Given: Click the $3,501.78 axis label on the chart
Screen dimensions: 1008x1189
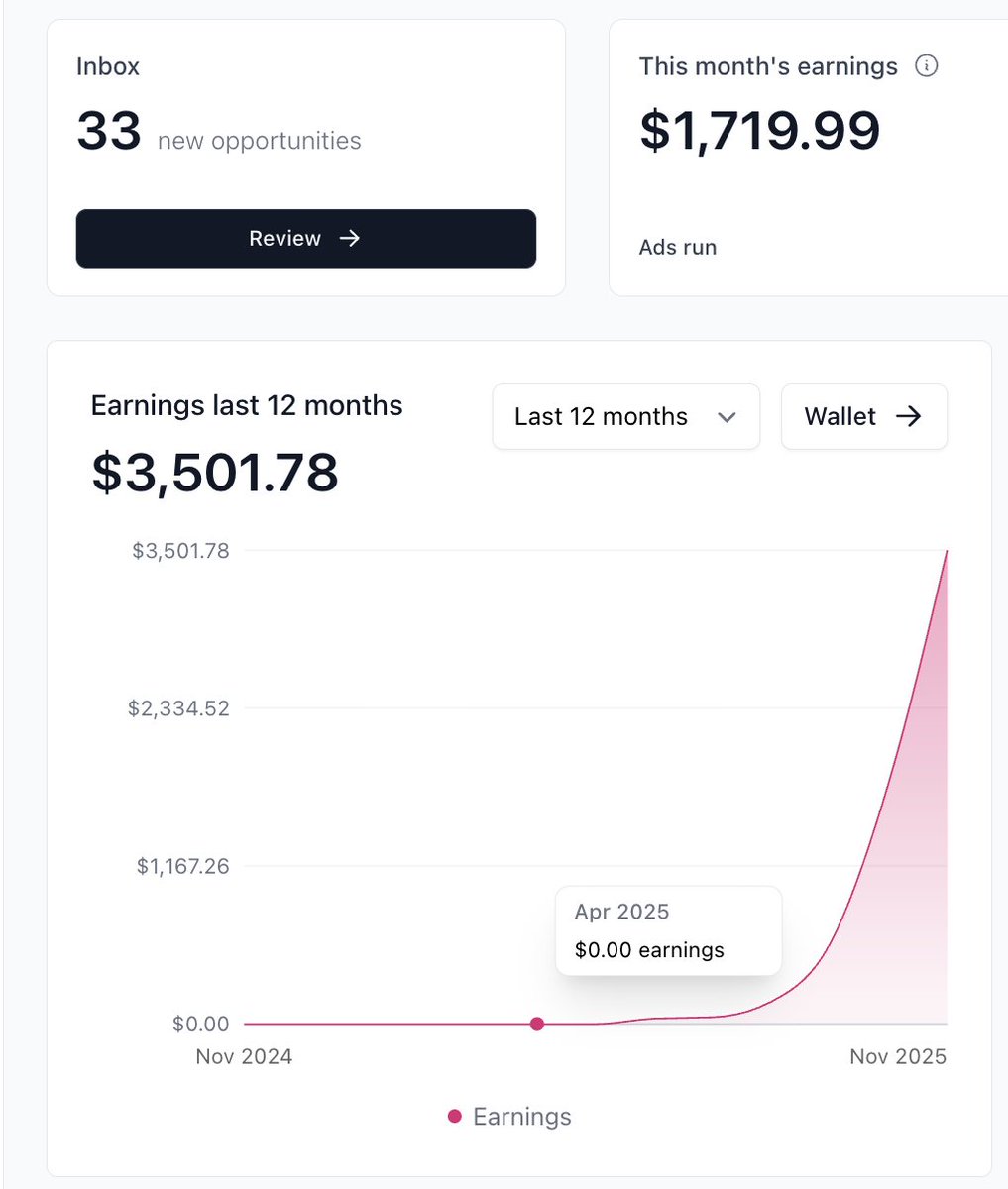Looking at the screenshot, I should click(181, 551).
